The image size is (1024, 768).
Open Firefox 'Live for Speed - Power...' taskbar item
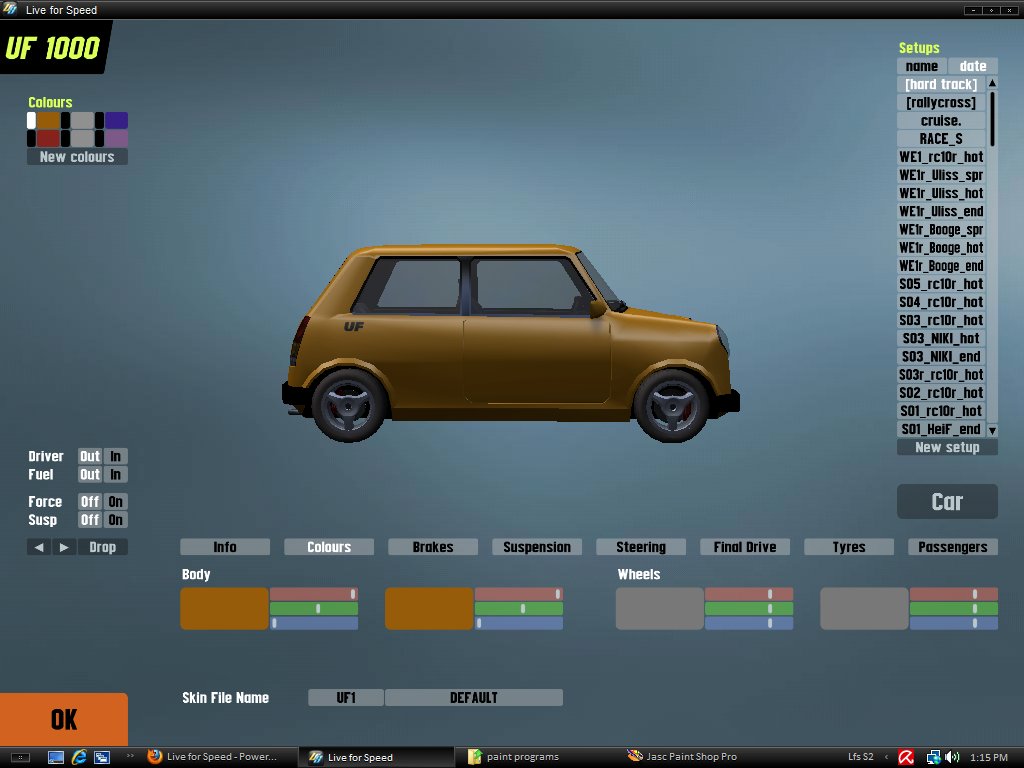coord(213,756)
